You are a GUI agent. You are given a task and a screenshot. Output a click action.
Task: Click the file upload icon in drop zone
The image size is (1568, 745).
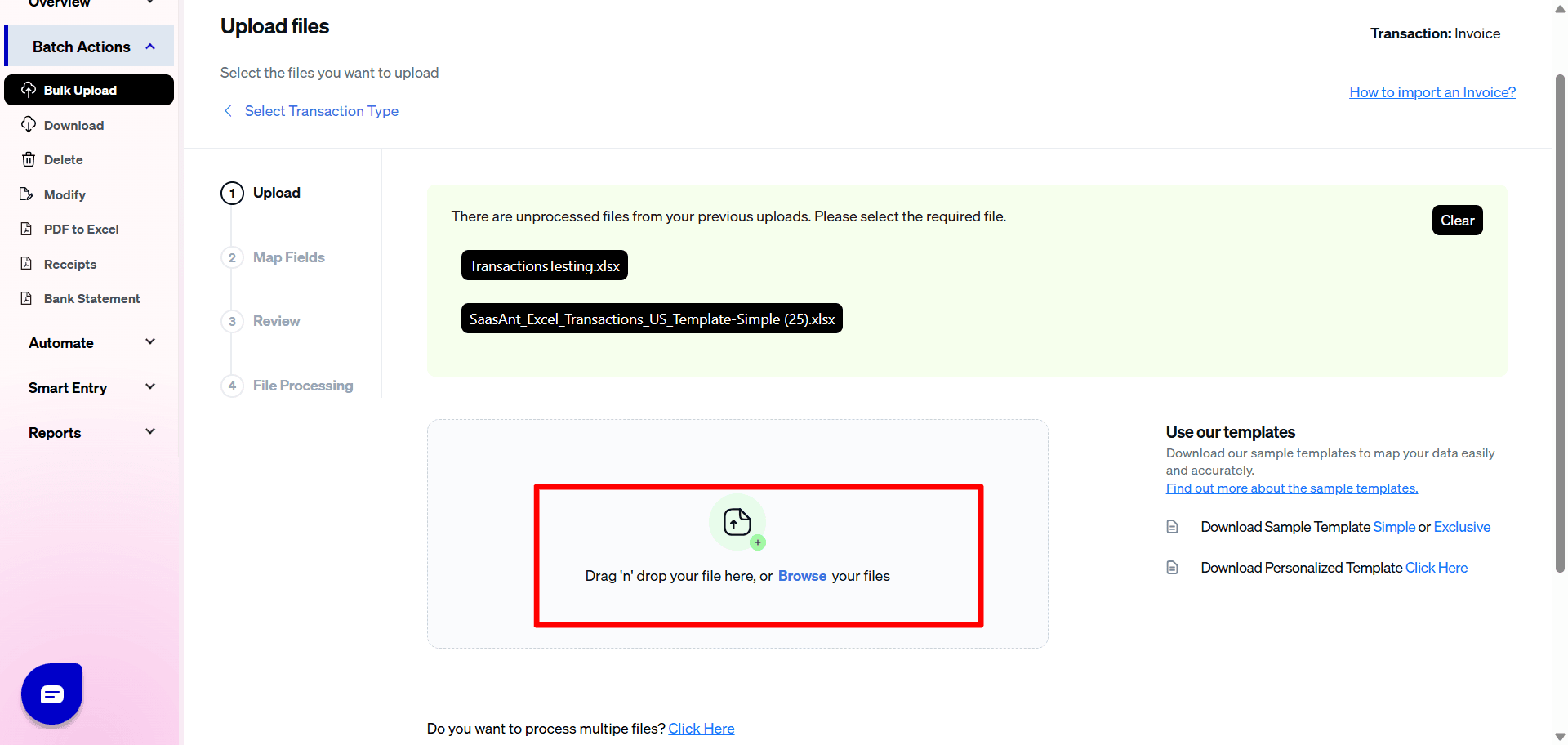pos(737,522)
